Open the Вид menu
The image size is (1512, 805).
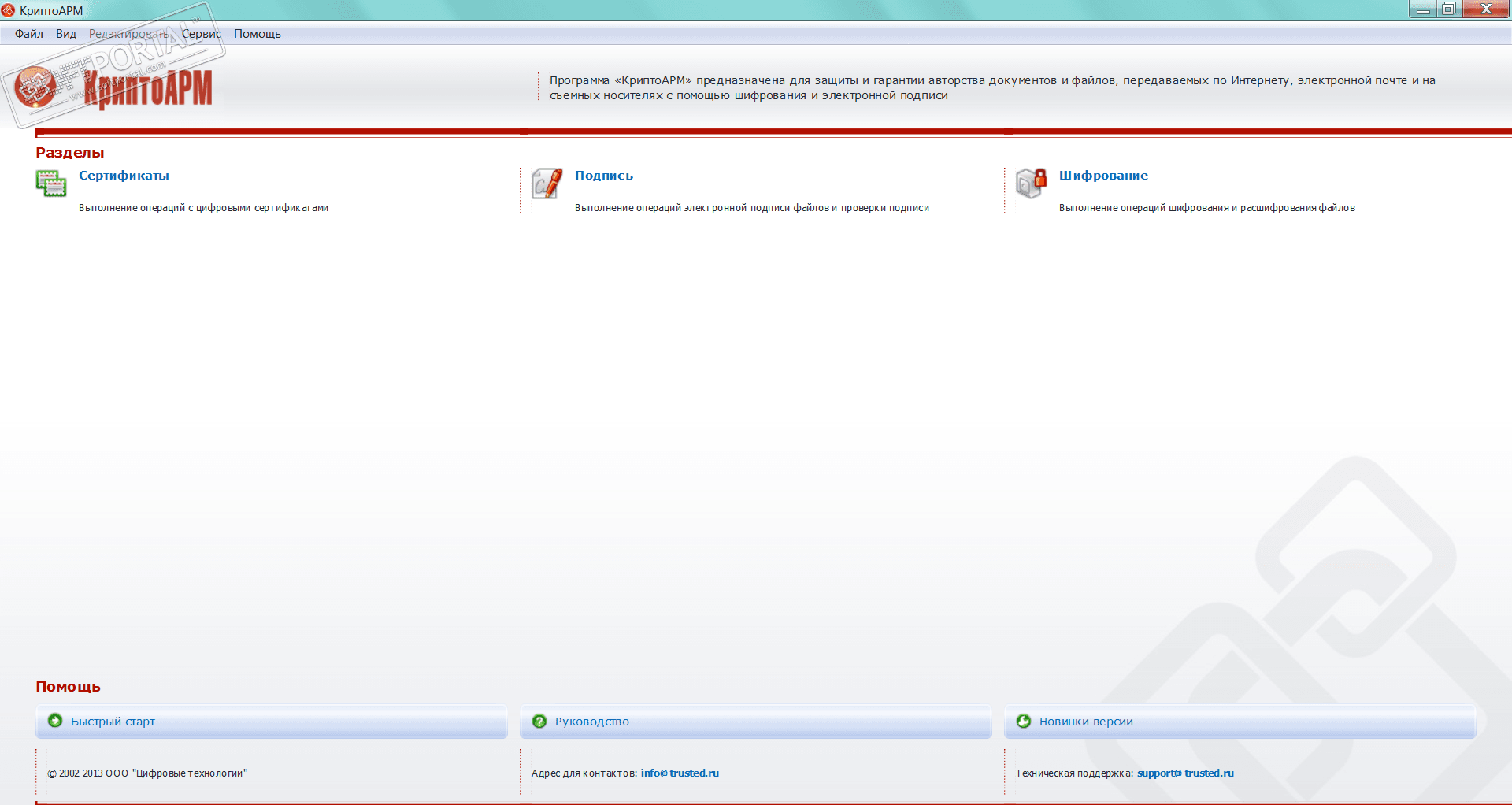[x=66, y=34]
